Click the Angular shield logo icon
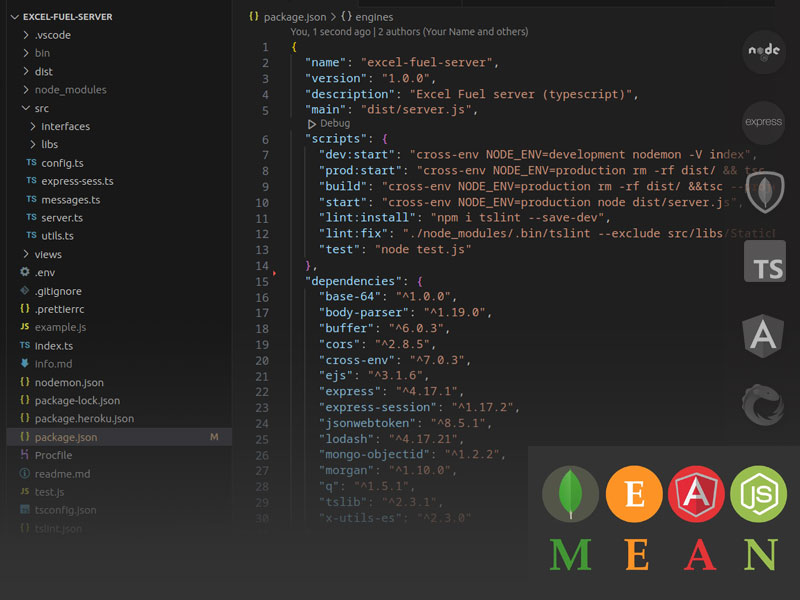 [x=764, y=334]
